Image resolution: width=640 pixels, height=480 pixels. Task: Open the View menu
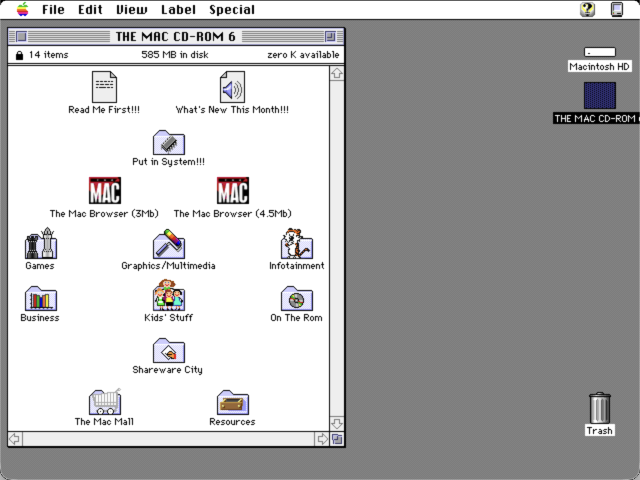132,9
